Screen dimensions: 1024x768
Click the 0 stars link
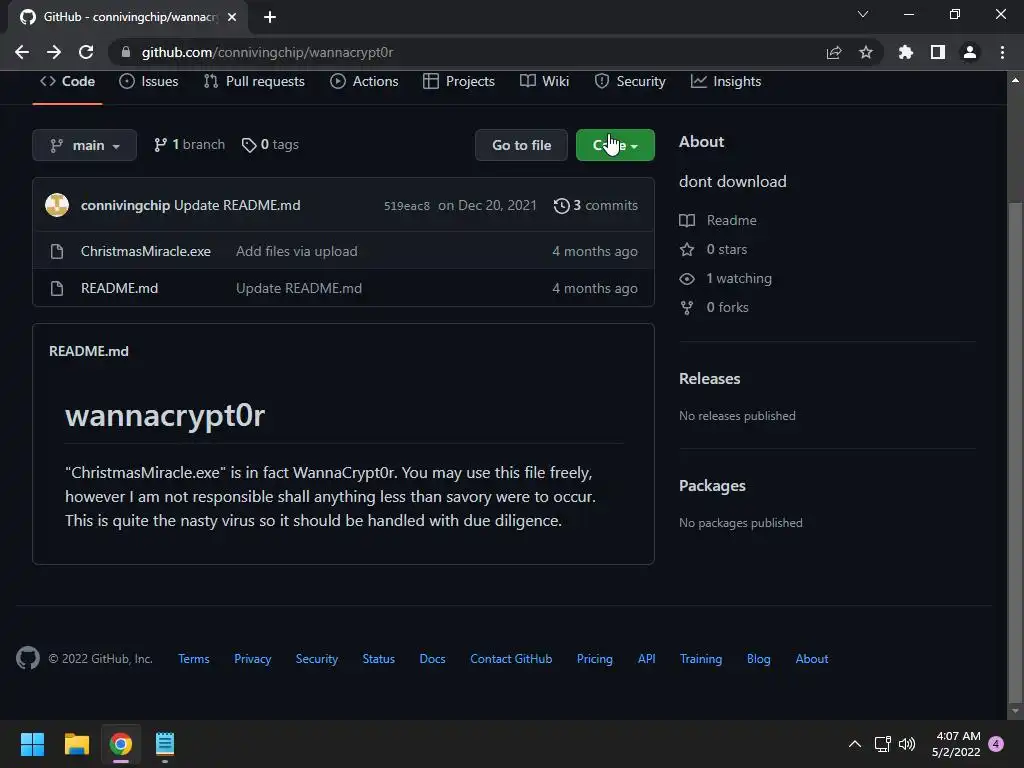(x=713, y=249)
